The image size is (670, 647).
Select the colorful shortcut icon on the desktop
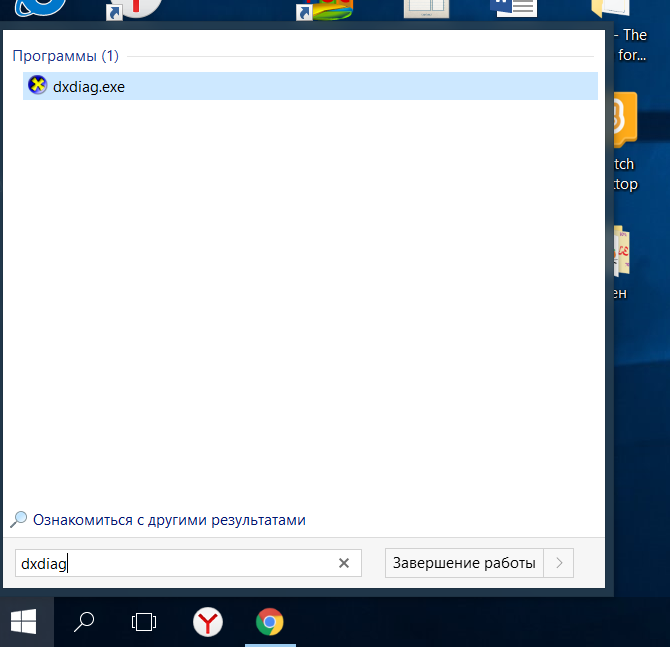click(x=326, y=9)
